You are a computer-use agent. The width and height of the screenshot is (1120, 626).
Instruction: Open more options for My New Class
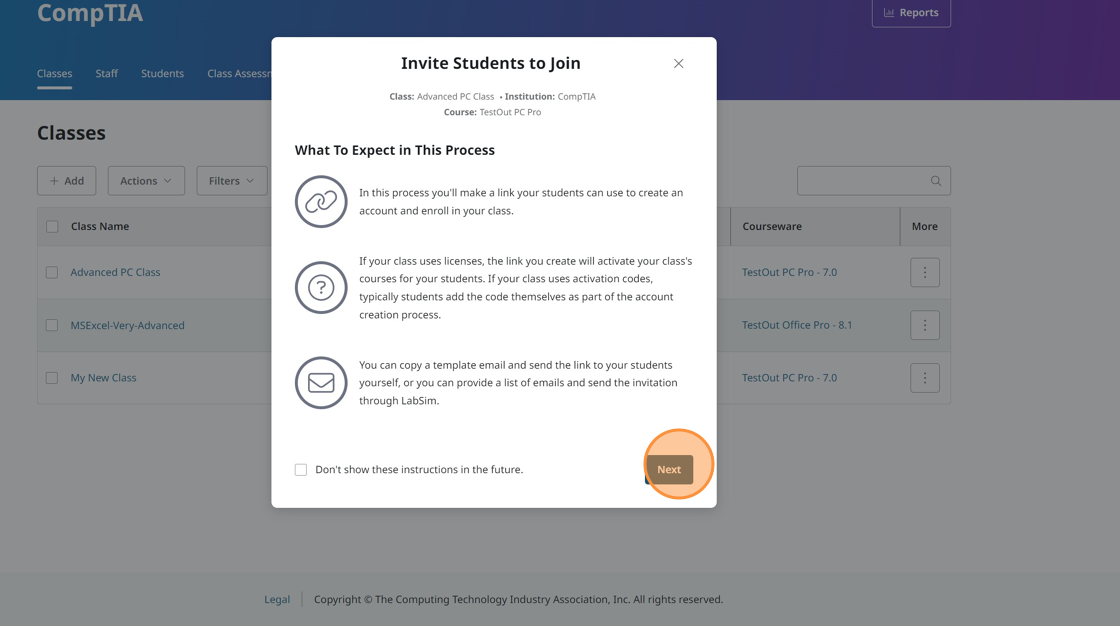click(x=924, y=378)
